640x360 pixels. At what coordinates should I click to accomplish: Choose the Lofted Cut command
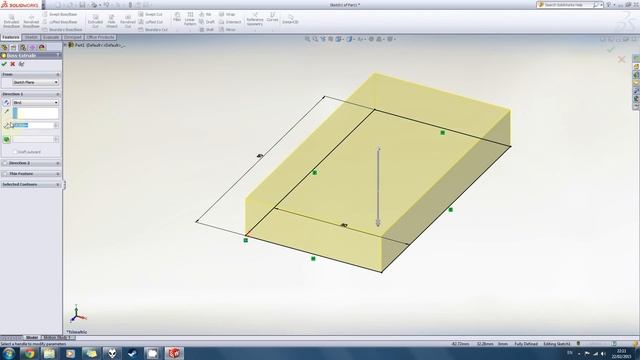pyautogui.click(x=151, y=22)
